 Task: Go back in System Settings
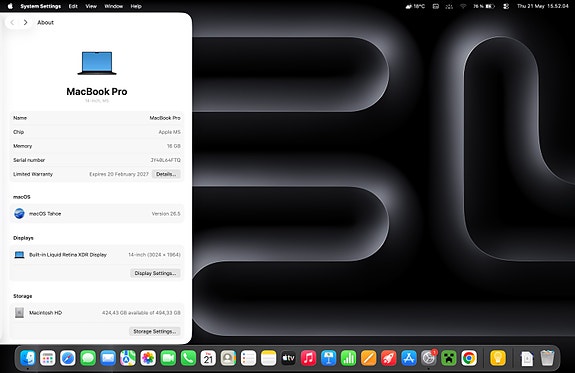click(12, 22)
